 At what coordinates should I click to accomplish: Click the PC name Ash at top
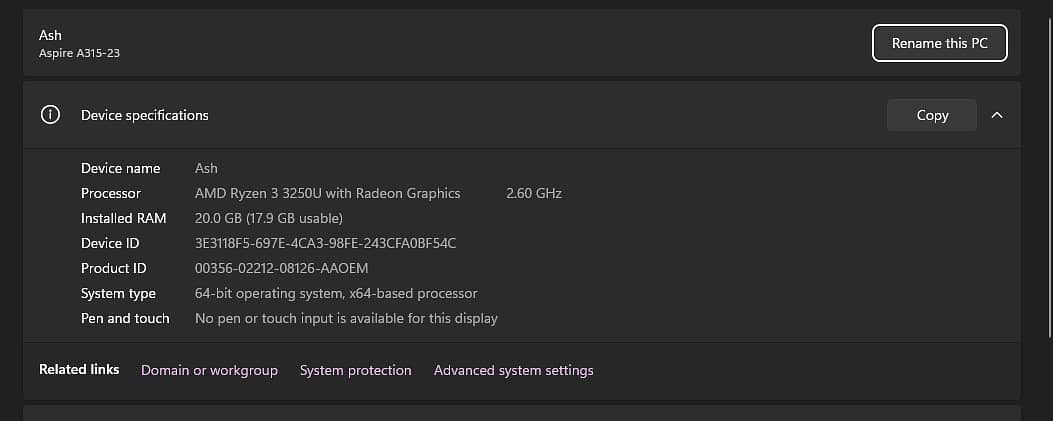(x=50, y=35)
